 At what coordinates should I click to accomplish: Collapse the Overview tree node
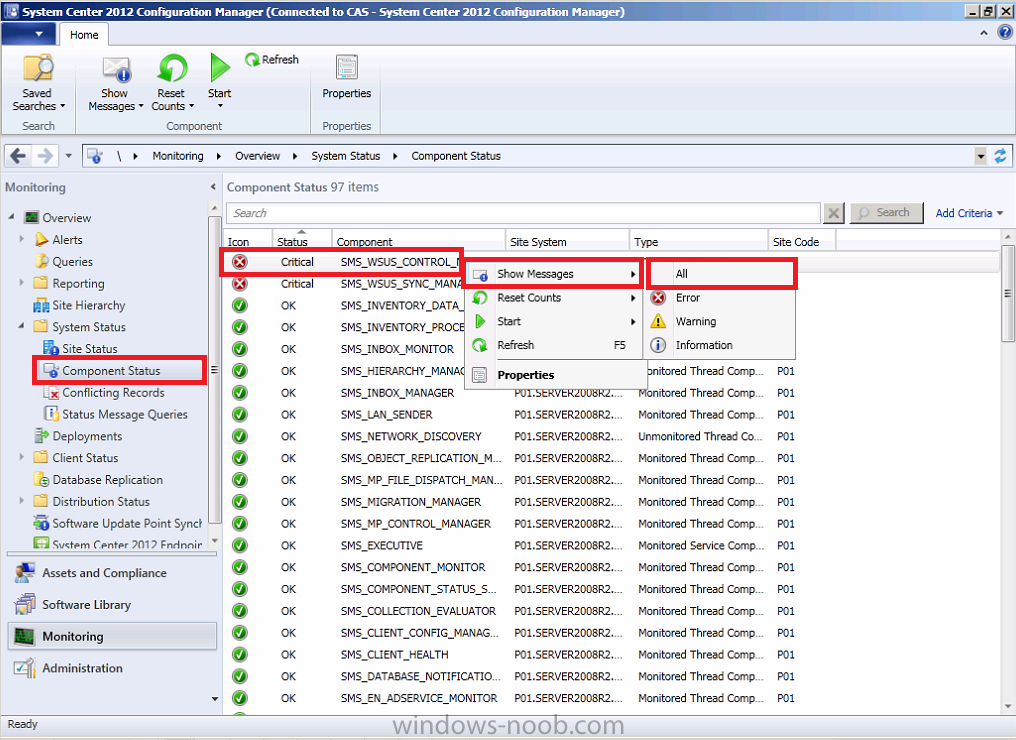coord(11,216)
